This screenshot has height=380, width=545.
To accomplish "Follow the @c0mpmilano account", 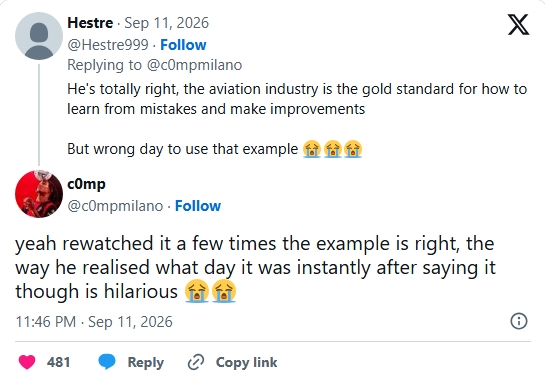I will click(x=198, y=206).
